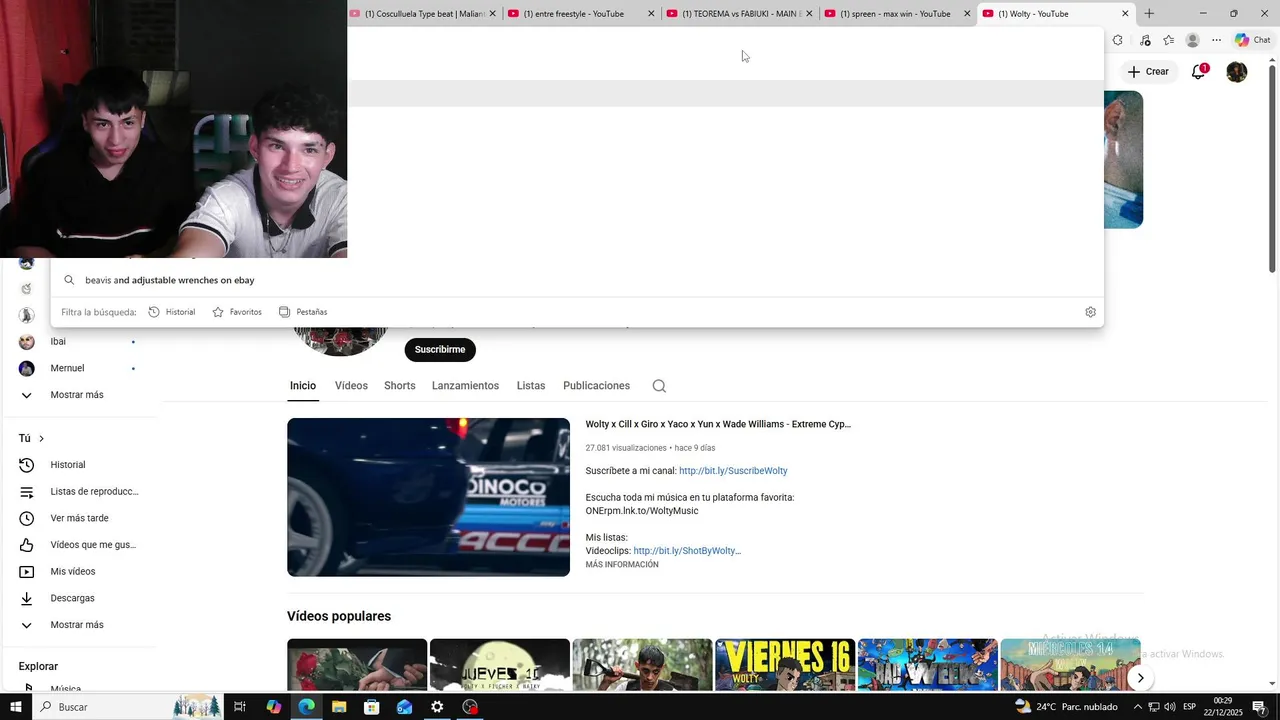Open the Windows Start menu

(16, 707)
